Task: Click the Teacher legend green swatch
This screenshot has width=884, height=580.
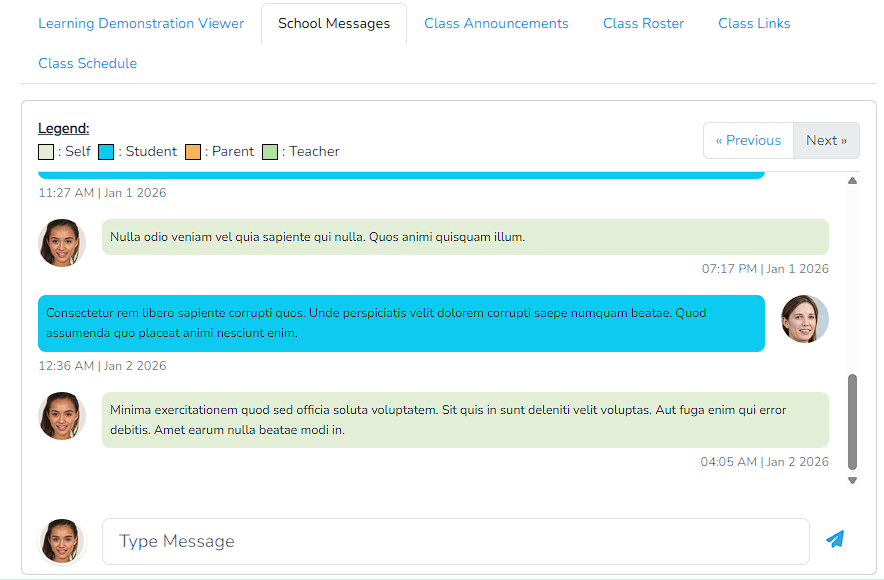Action: [x=270, y=152]
